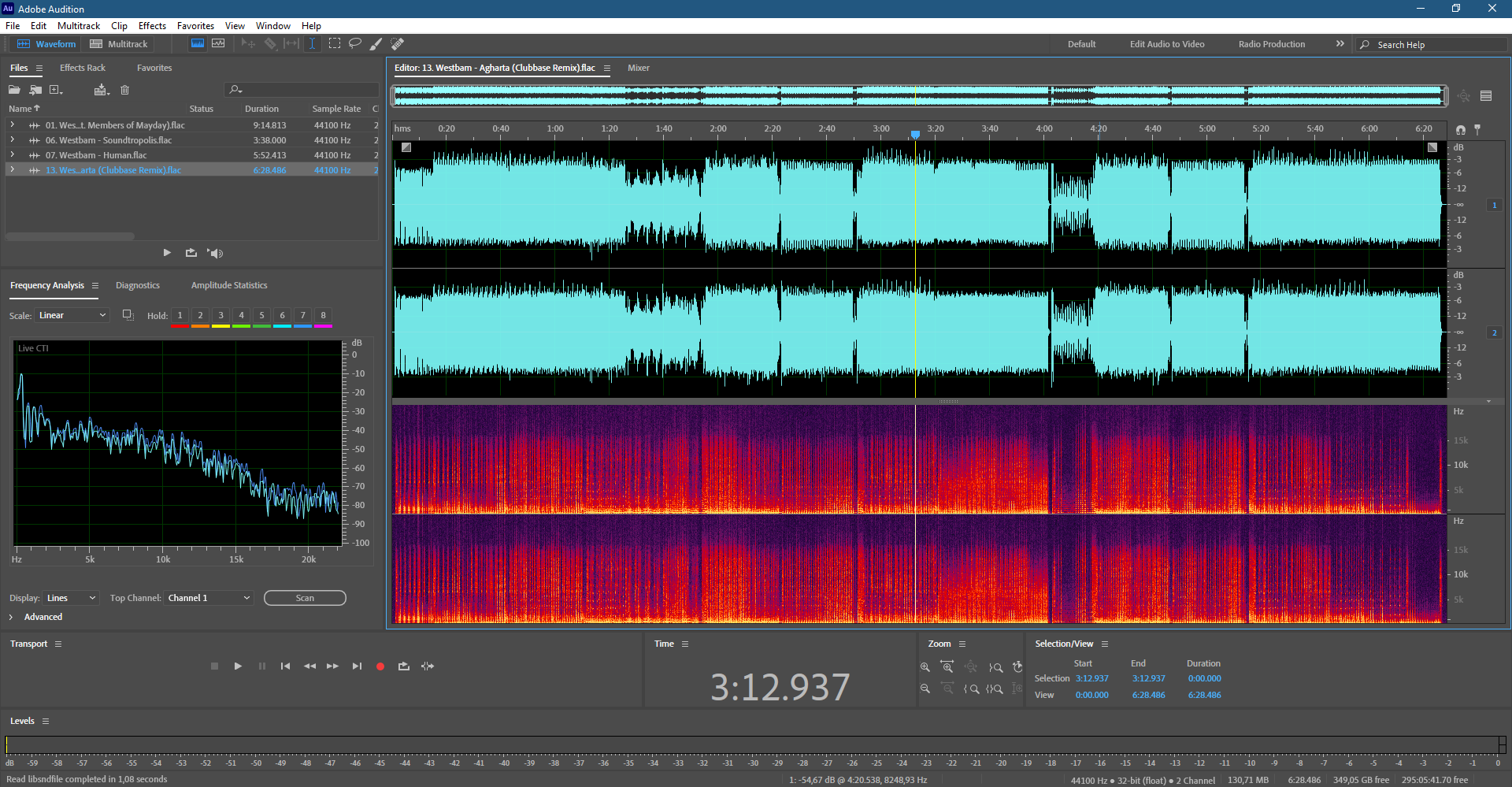Select the Paintbrush Selection tool

[376, 44]
